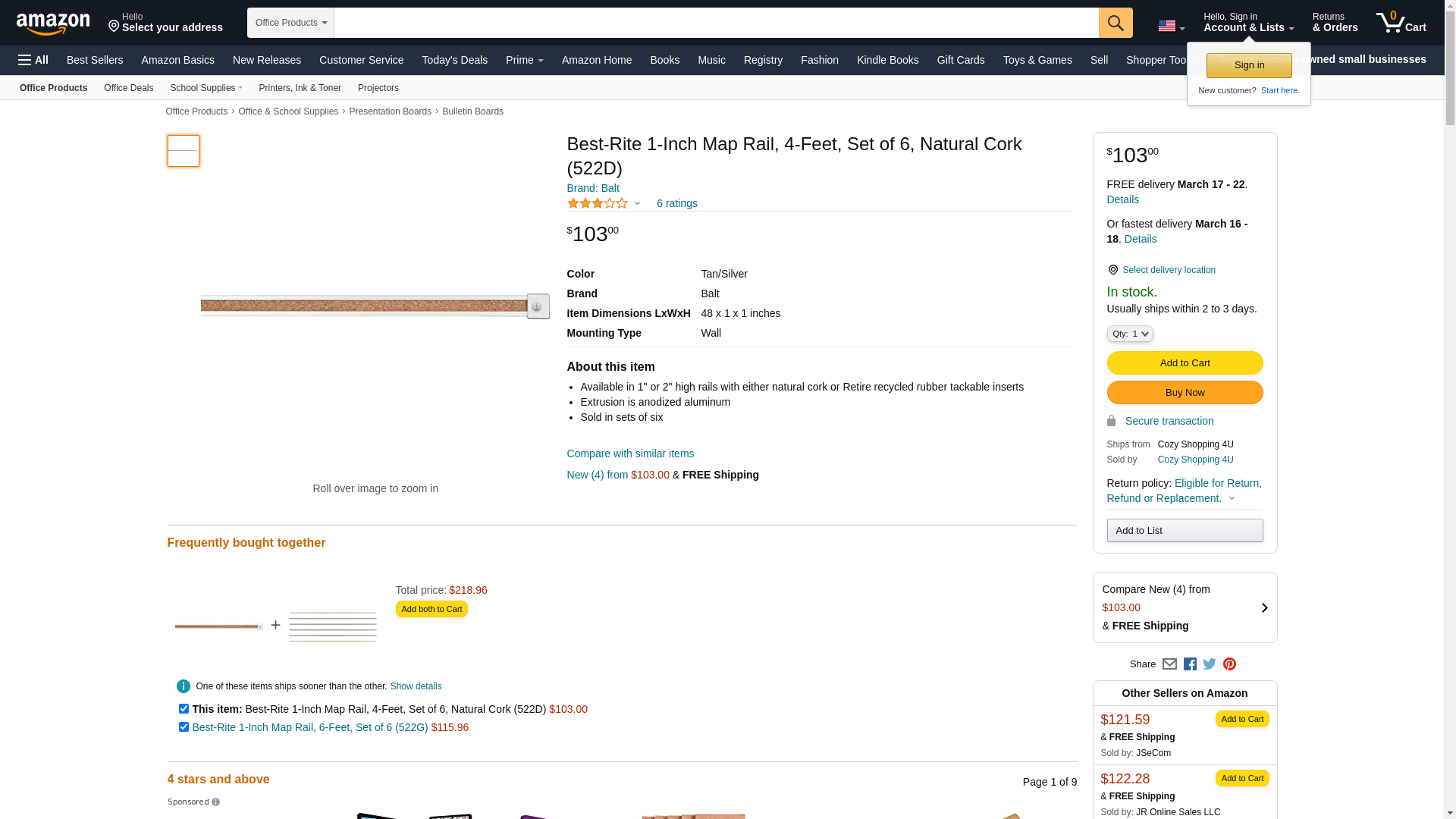
Task: Open Compare with similar items link
Action: (629, 453)
